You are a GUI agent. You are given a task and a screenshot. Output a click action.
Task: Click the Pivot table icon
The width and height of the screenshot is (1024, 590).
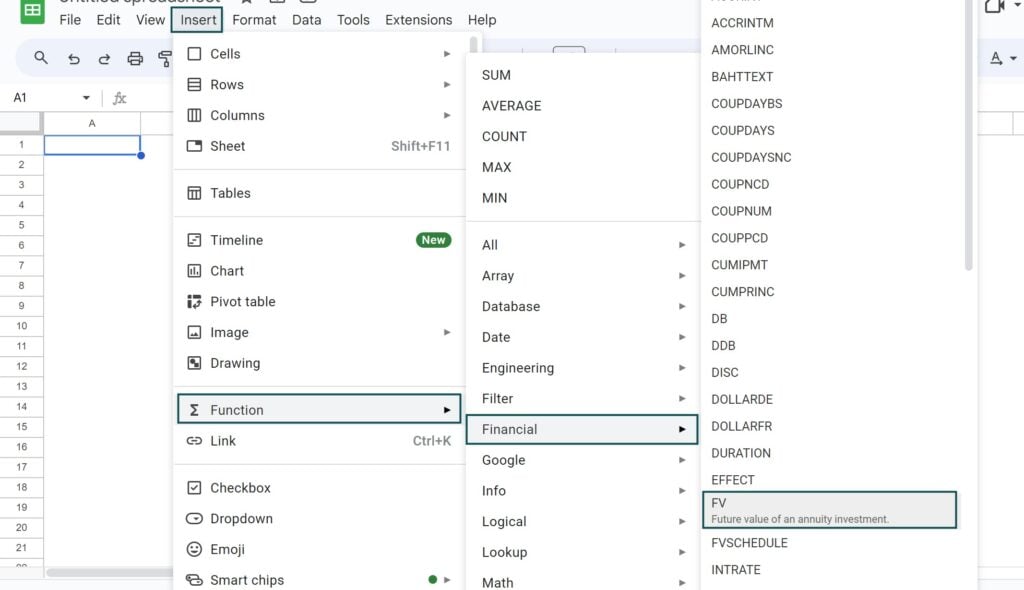(x=194, y=301)
